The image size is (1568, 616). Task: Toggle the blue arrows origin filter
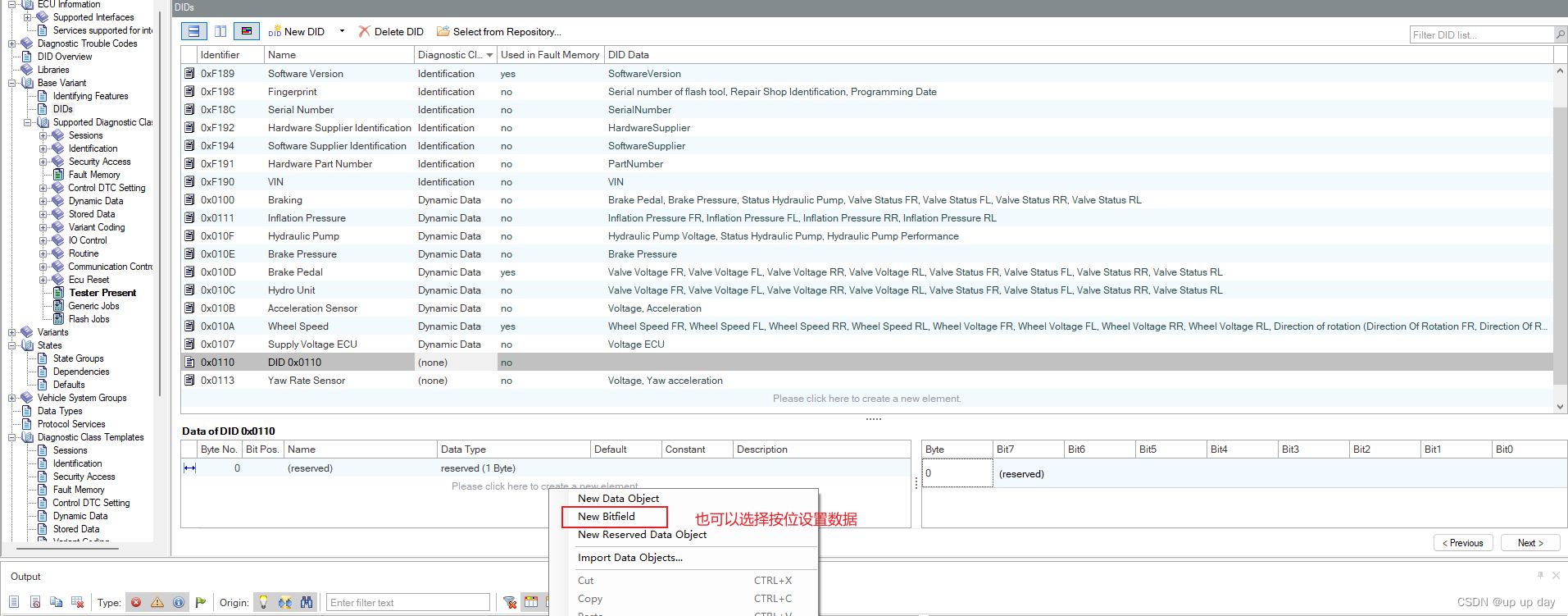(284, 602)
